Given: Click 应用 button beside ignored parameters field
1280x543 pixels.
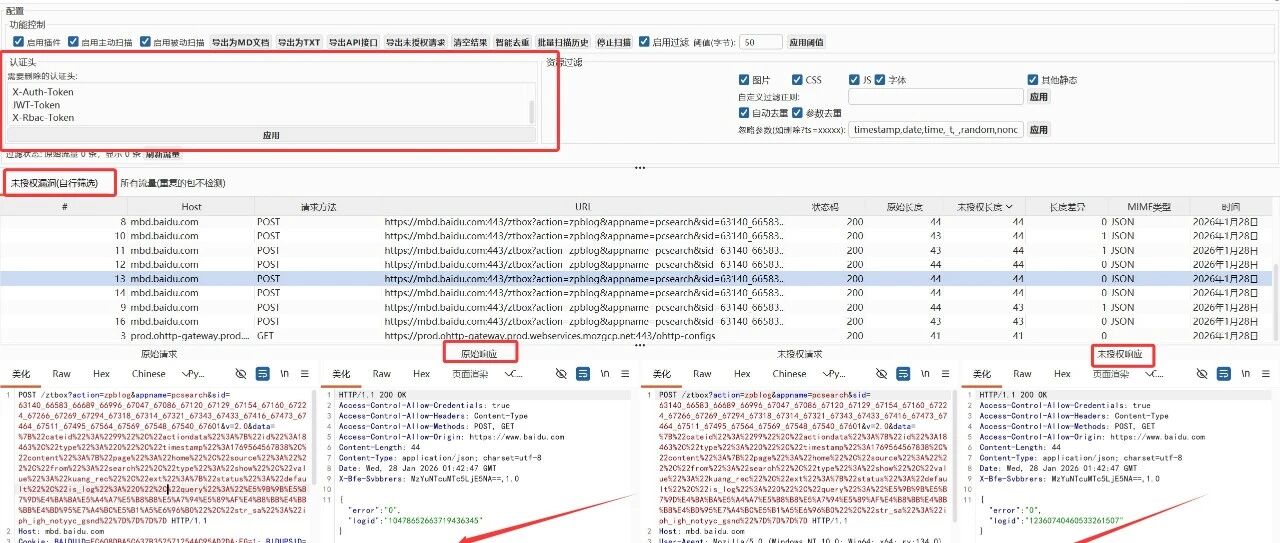Looking at the screenshot, I should (1039, 130).
